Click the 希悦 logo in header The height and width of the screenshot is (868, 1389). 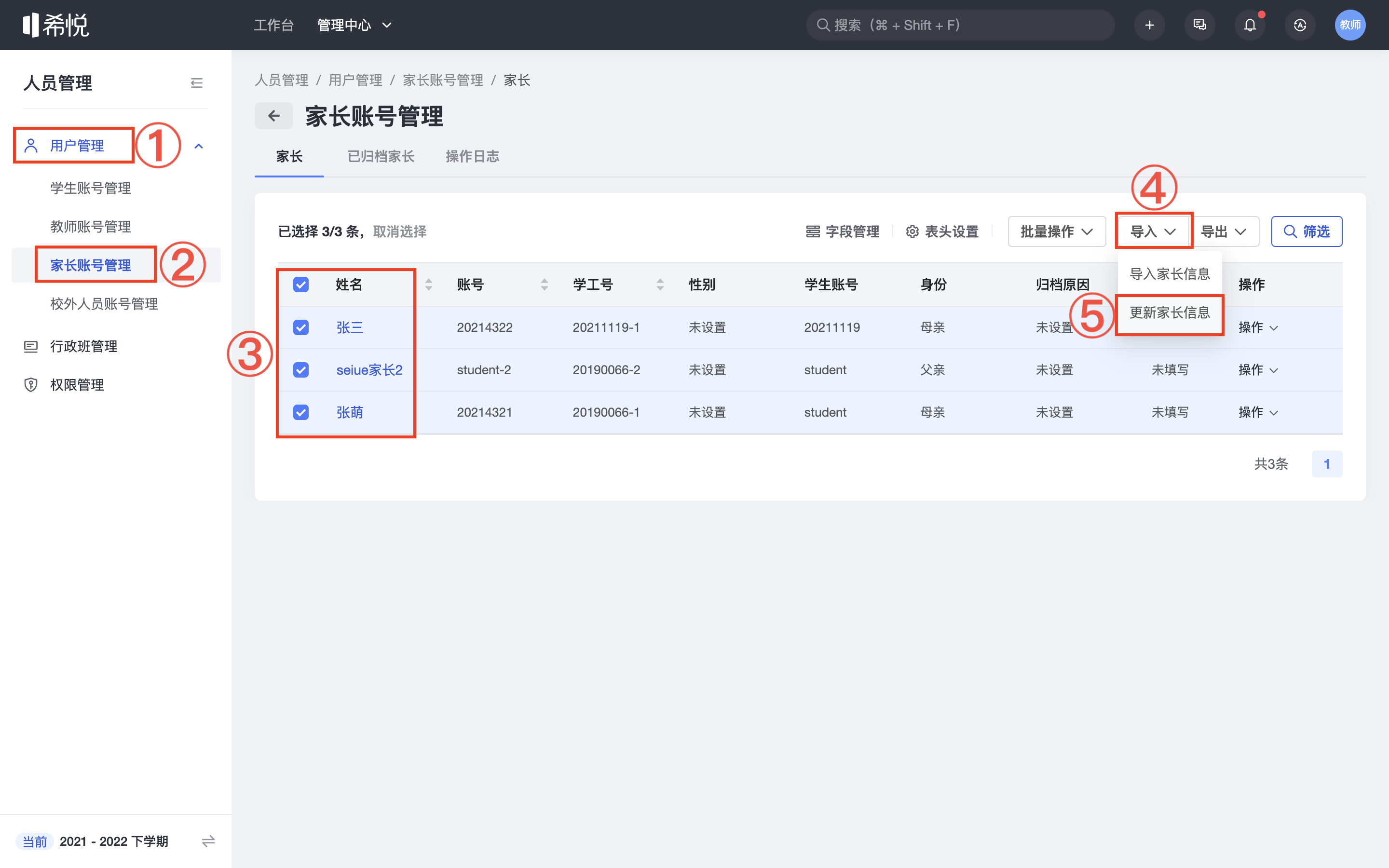[x=55, y=25]
